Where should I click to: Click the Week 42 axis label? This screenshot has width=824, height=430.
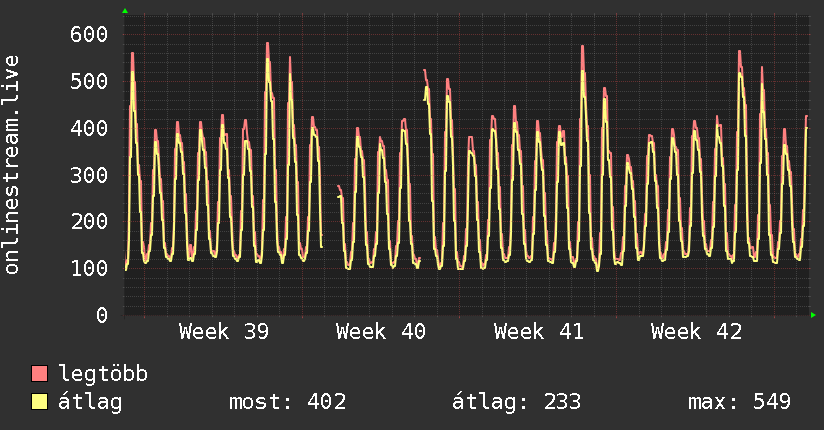click(696, 332)
